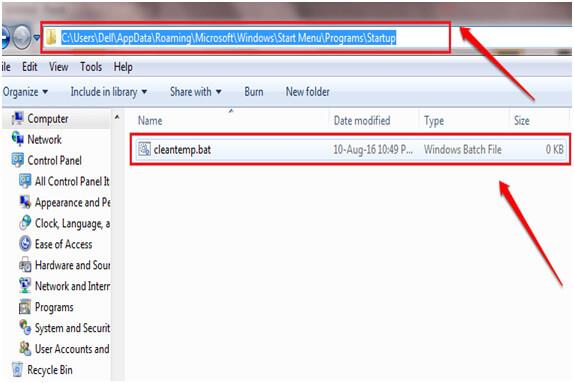The height and width of the screenshot is (383, 574).
Task: Sort by Type column header
Action: (x=464, y=120)
